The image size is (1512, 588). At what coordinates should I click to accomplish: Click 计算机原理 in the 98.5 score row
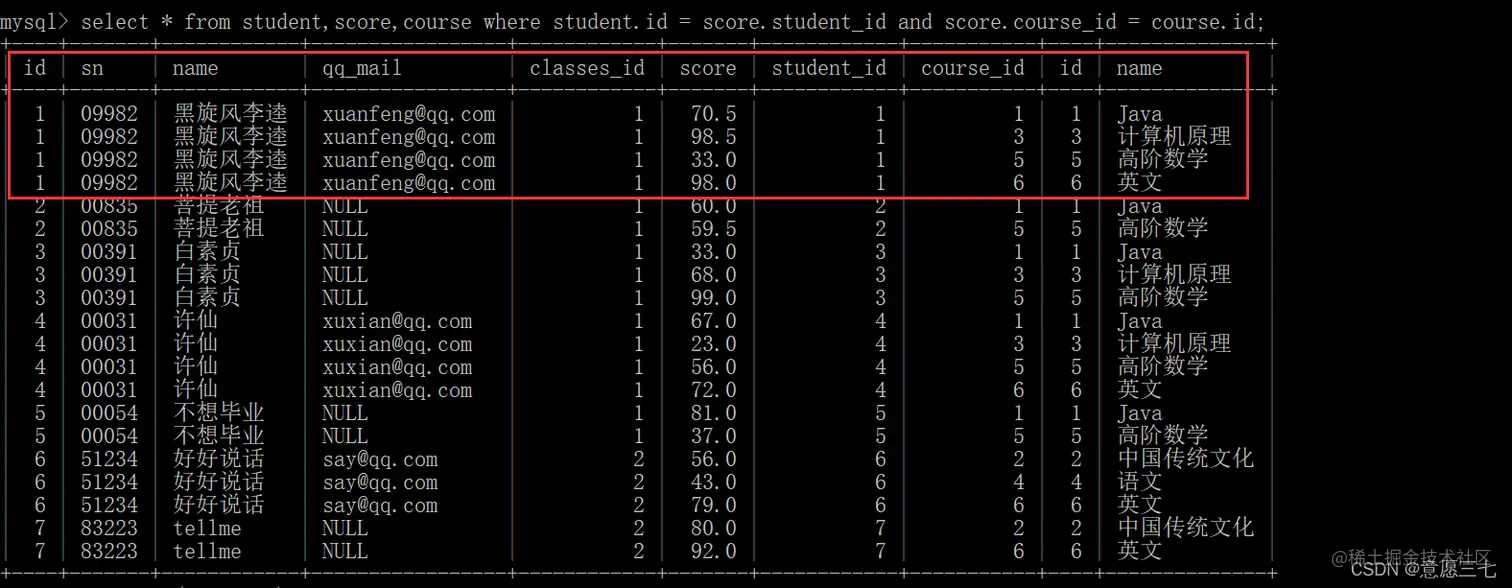click(x=1174, y=137)
